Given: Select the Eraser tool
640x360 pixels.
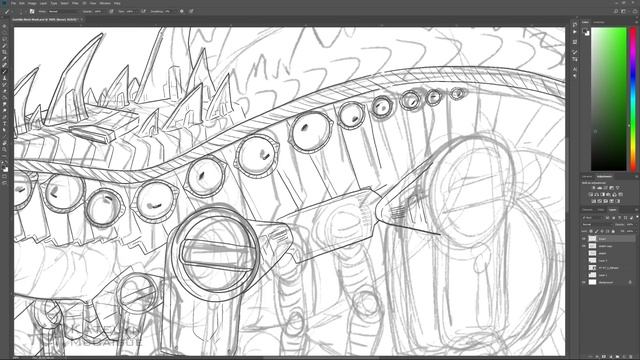Looking at the screenshot, I should coord(4,91).
